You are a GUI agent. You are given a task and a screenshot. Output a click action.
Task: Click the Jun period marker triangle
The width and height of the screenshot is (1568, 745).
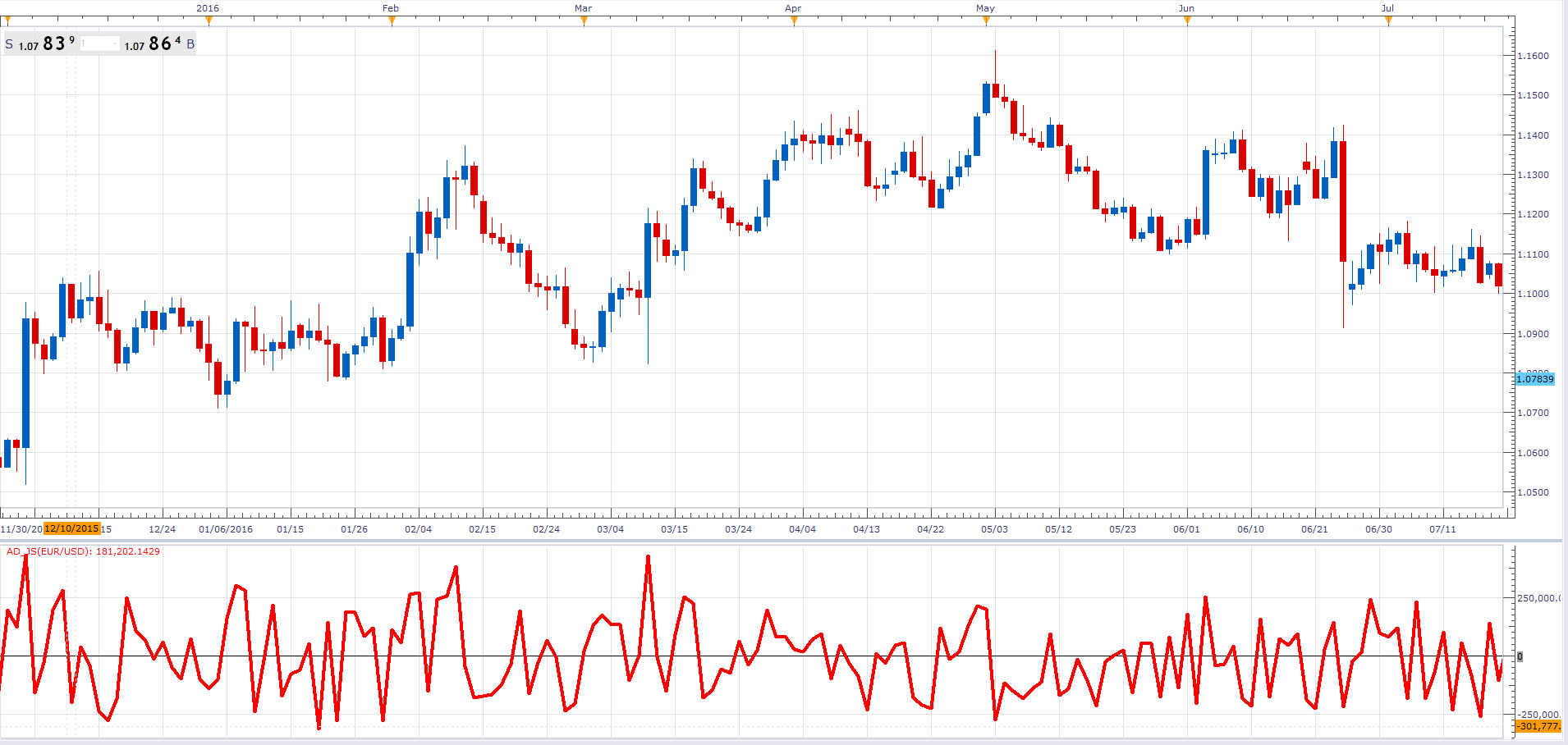coord(1187,21)
